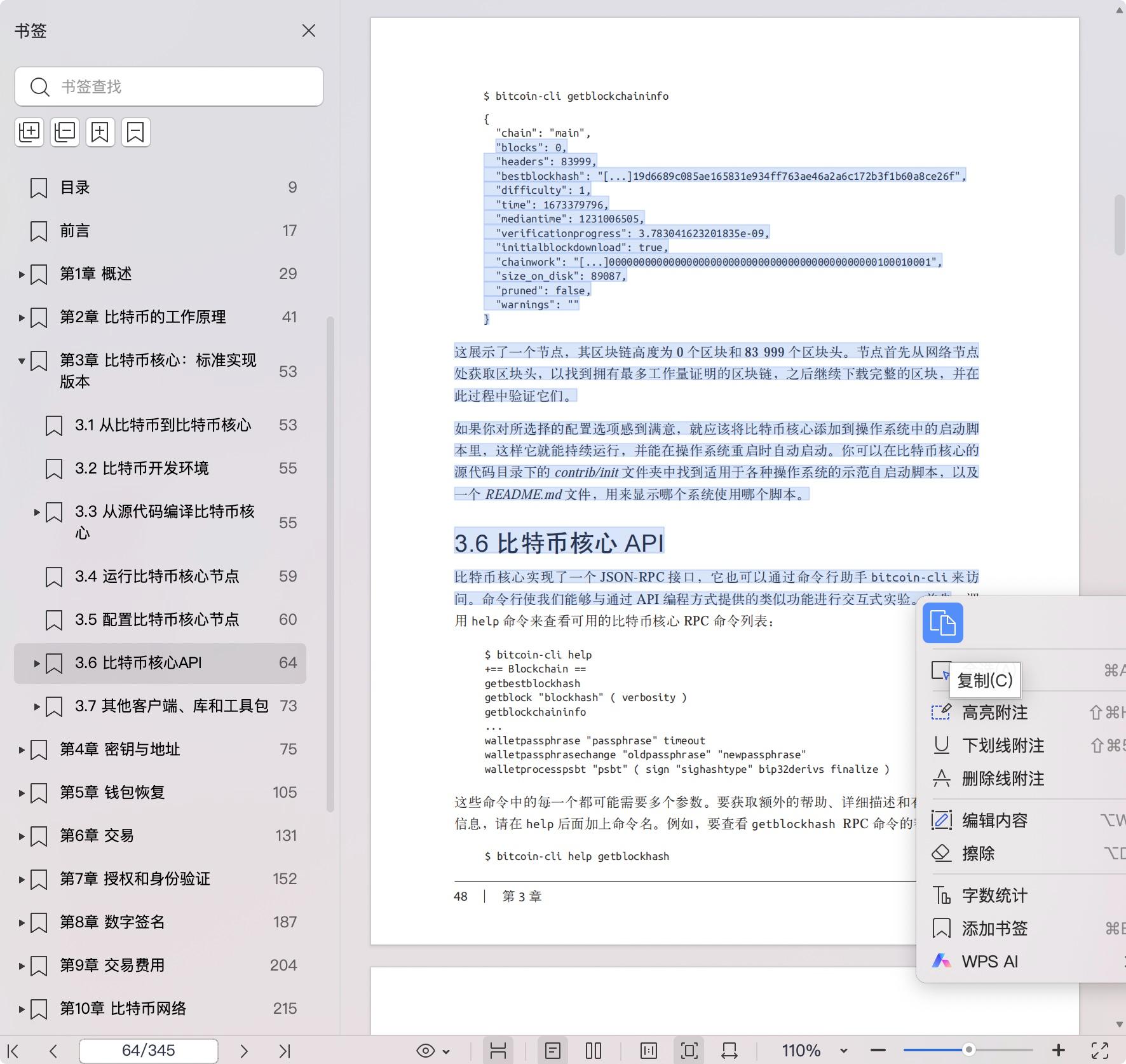Expand the 第4章 密钥与地址 bookmark
Screen dimensions: 1126x1064
click(22, 749)
